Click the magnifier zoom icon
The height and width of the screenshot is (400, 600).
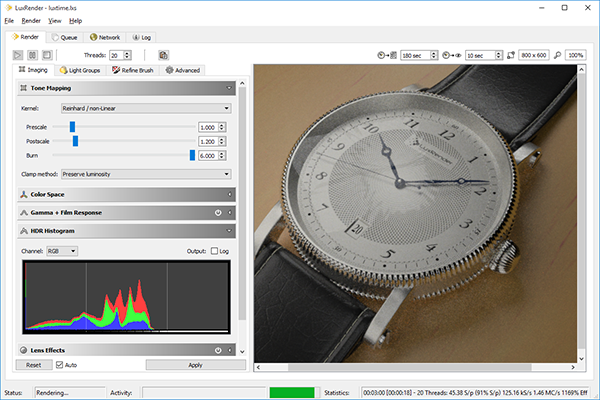point(557,55)
